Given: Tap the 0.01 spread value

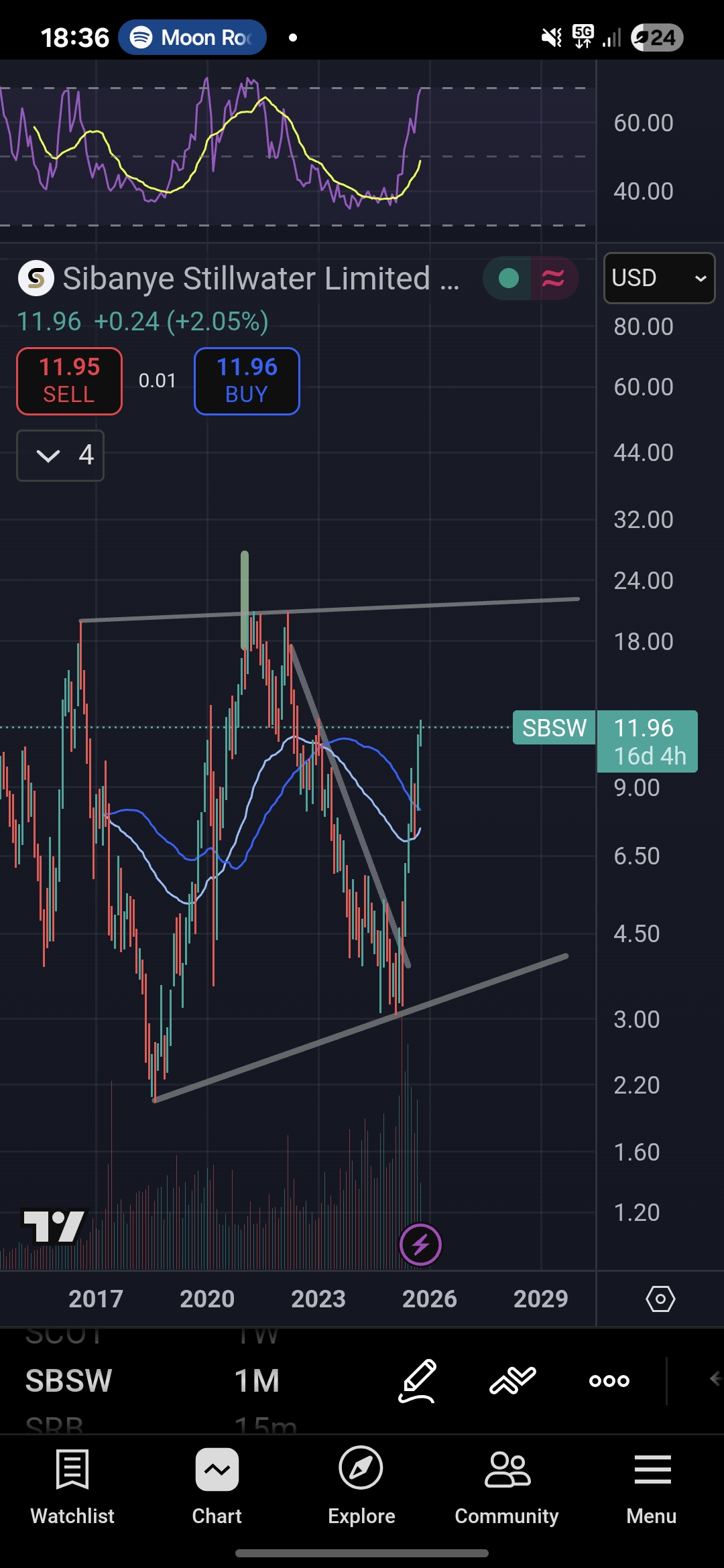Looking at the screenshot, I should 158,381.
